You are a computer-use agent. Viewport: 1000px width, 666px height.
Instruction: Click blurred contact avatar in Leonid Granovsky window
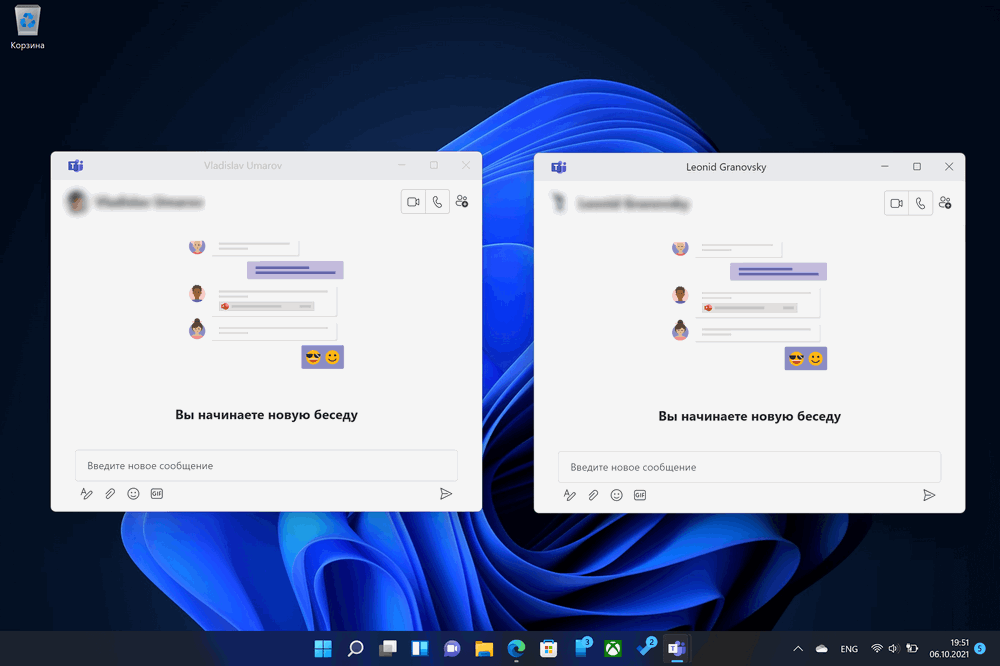click(559, 204)
